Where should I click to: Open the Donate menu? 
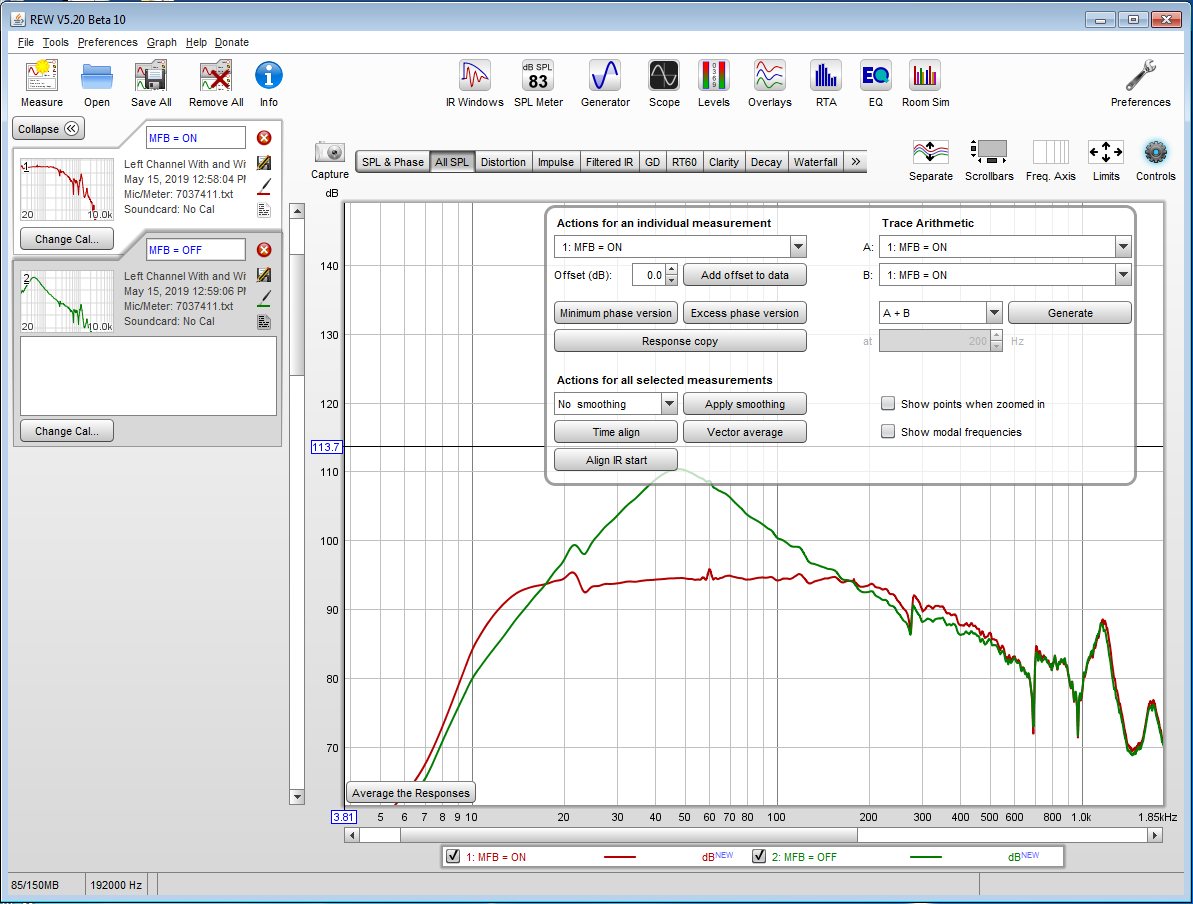231,42
